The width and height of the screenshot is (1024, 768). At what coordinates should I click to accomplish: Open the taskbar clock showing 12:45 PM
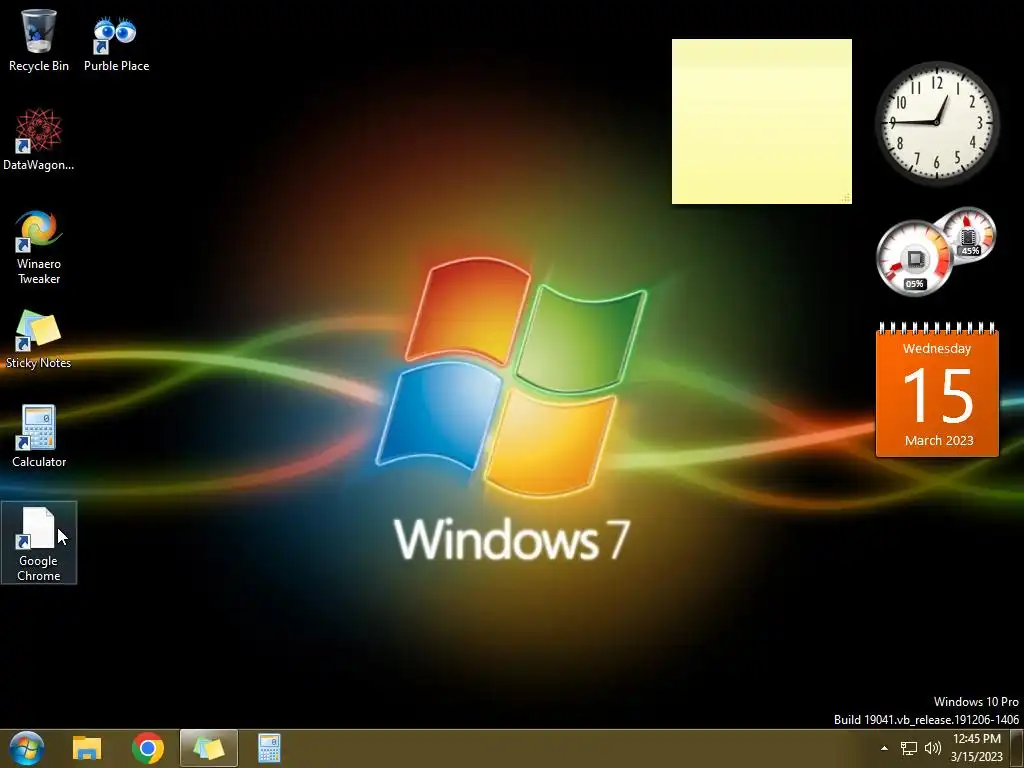pos(977,748)
